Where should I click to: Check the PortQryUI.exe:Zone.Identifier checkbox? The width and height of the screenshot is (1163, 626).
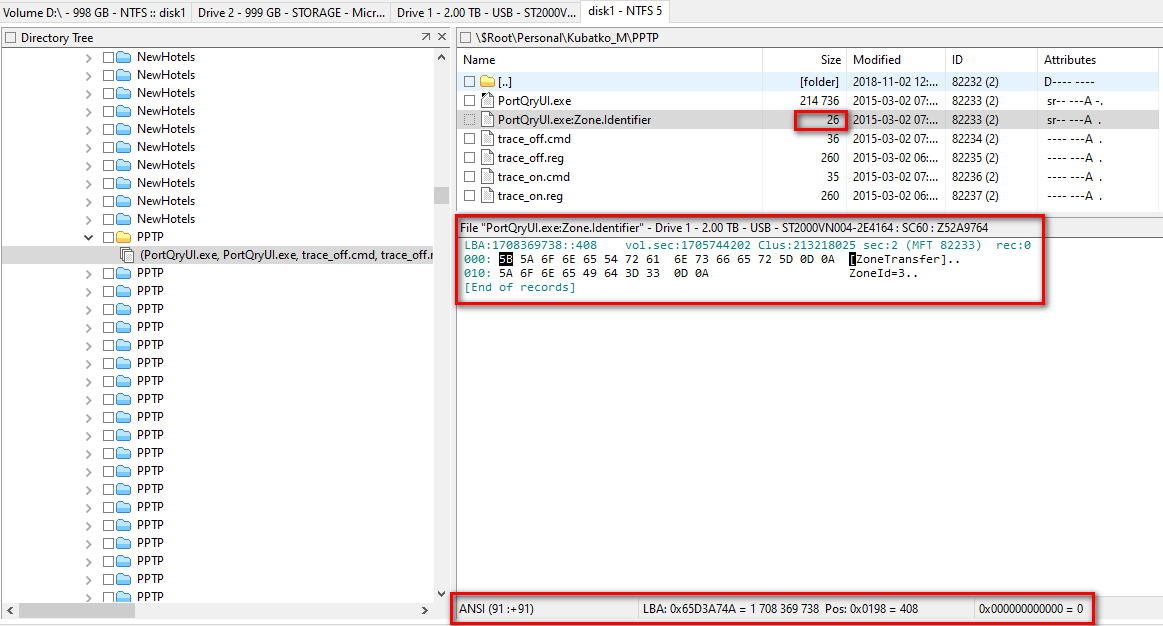click(470, 120)
